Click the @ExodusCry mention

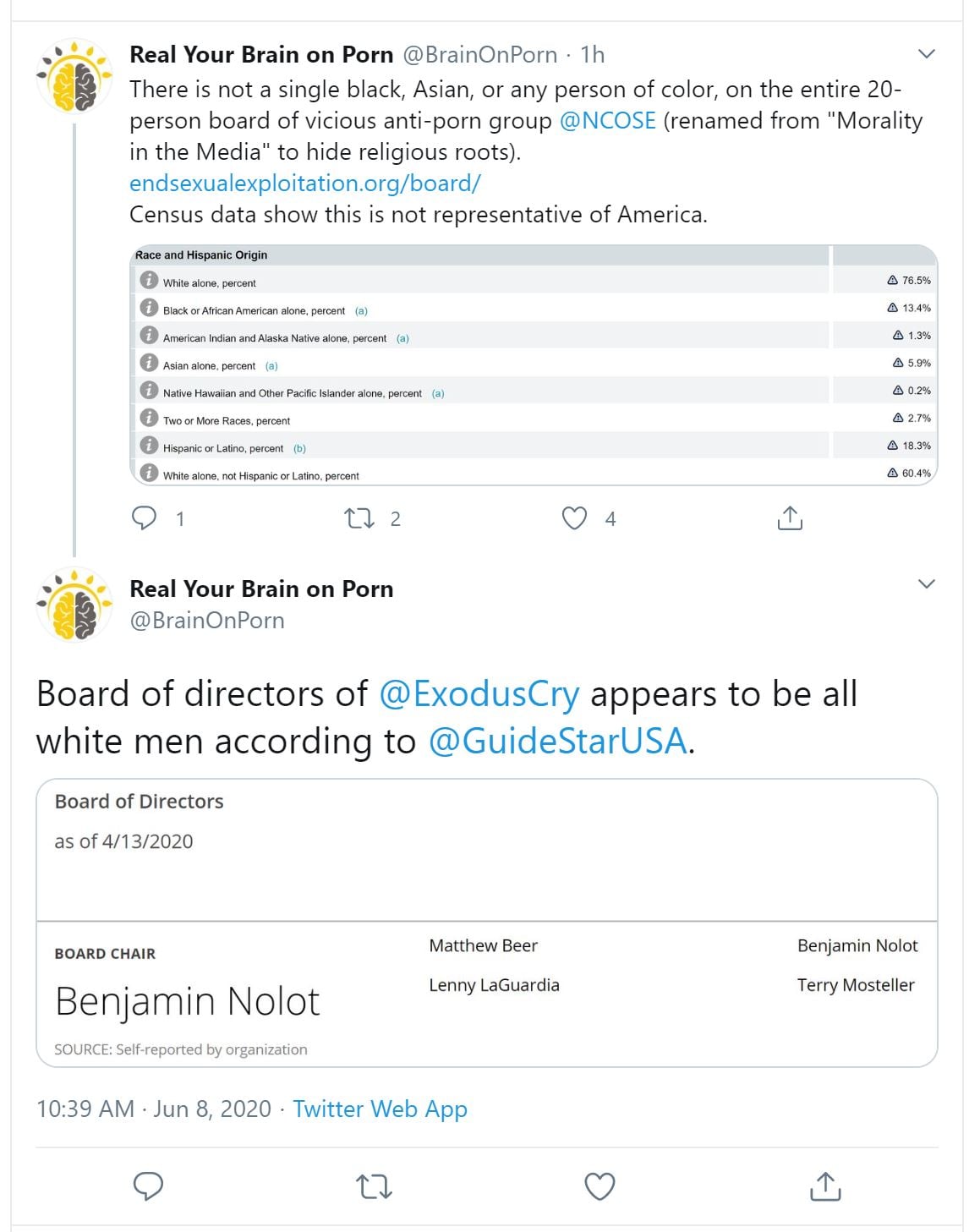tap(479, 694)
